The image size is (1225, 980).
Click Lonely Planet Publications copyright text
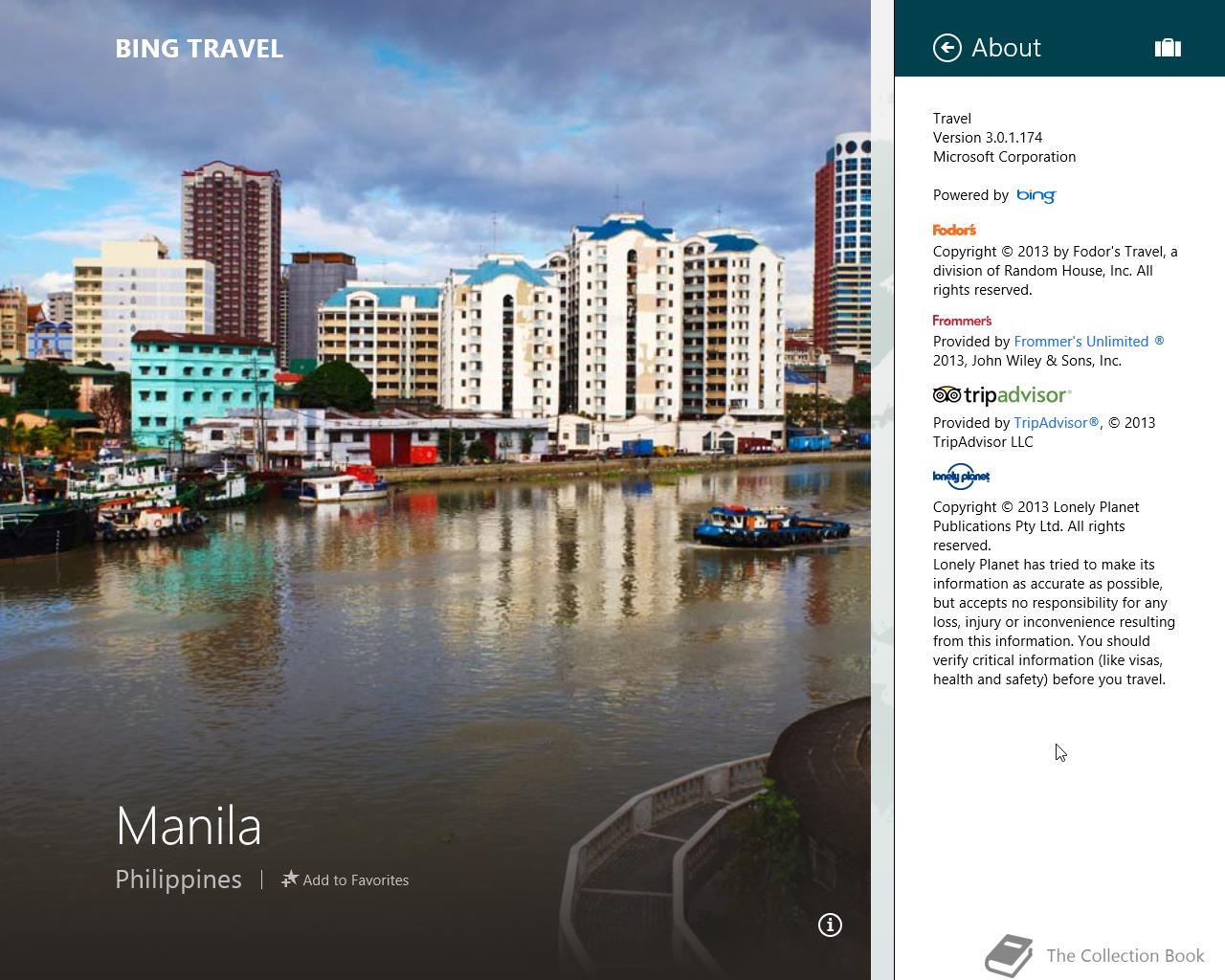(x=1036, y=526)
